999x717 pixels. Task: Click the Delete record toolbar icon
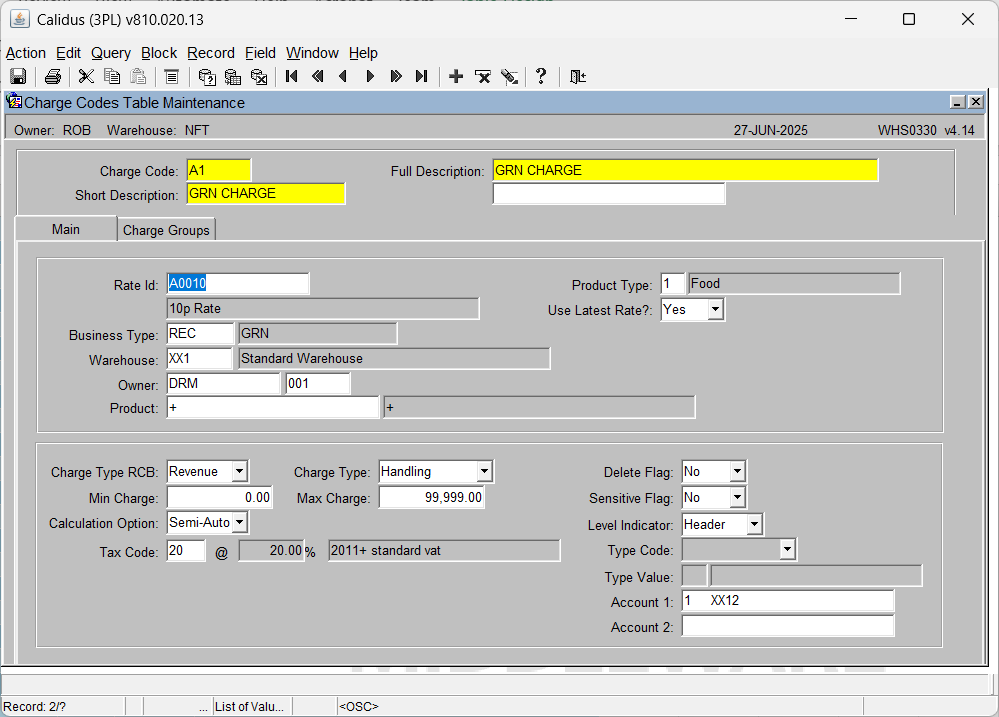click(x=483, y=76)
